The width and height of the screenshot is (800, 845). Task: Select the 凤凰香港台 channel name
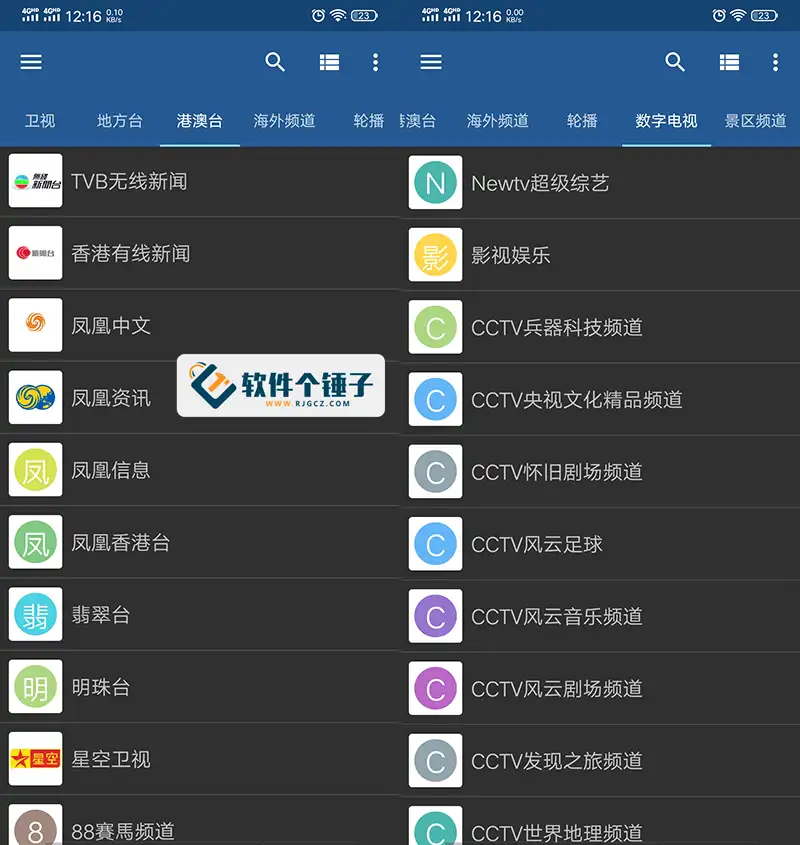click(121, 542)
